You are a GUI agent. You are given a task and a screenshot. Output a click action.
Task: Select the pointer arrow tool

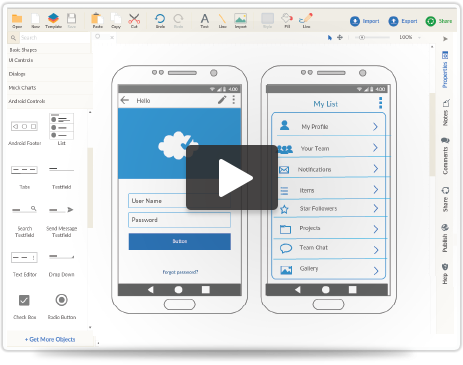click(330, 38)
